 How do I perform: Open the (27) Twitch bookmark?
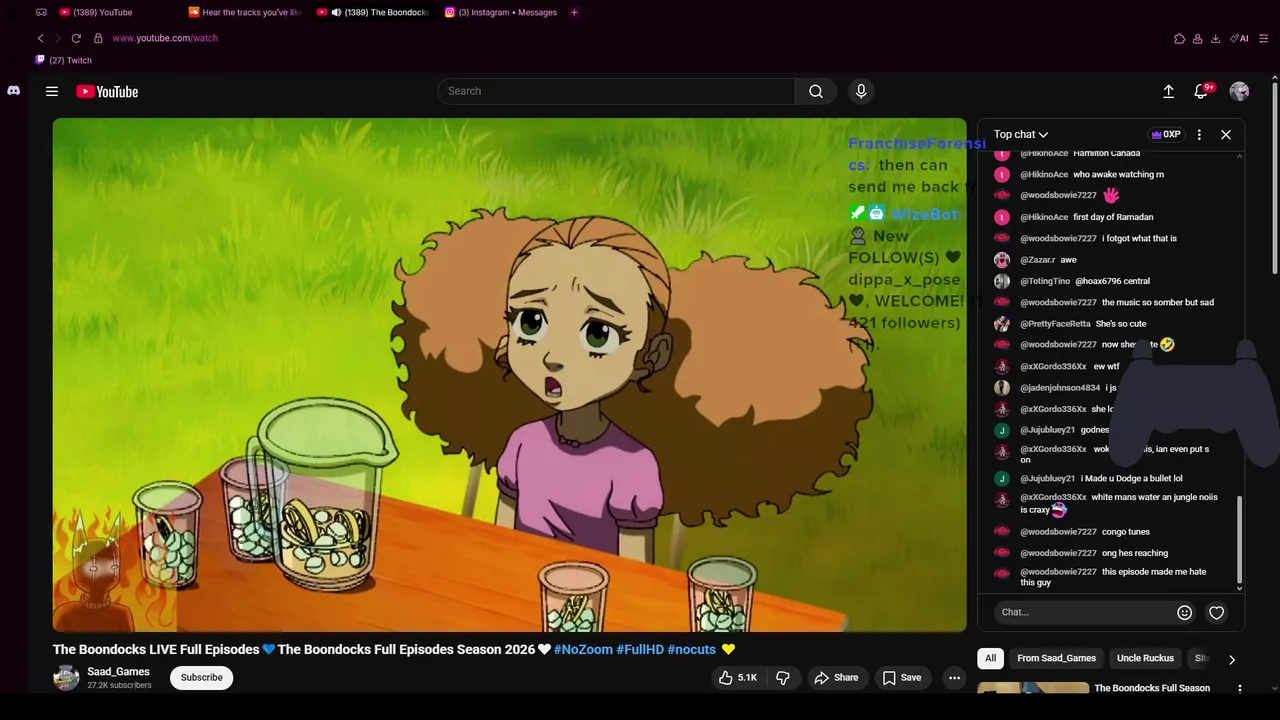tap(63, 60)
